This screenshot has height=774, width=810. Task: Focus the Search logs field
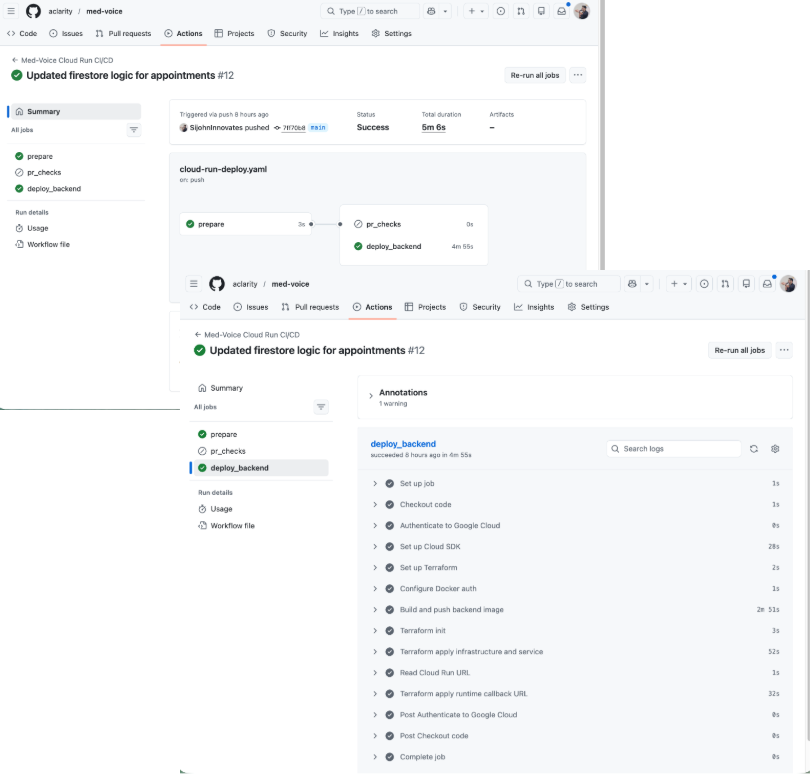point(674,449)
